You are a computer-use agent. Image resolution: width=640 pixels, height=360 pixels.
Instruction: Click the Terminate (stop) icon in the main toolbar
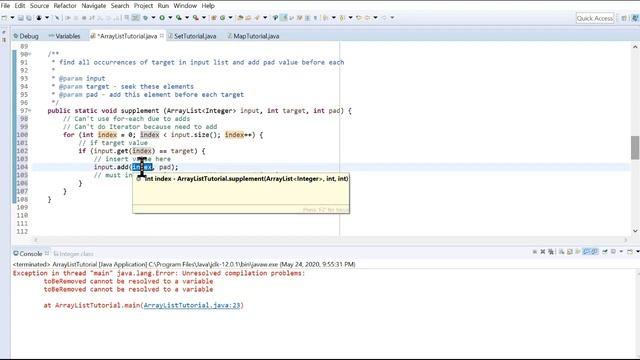tap(84, 18)
